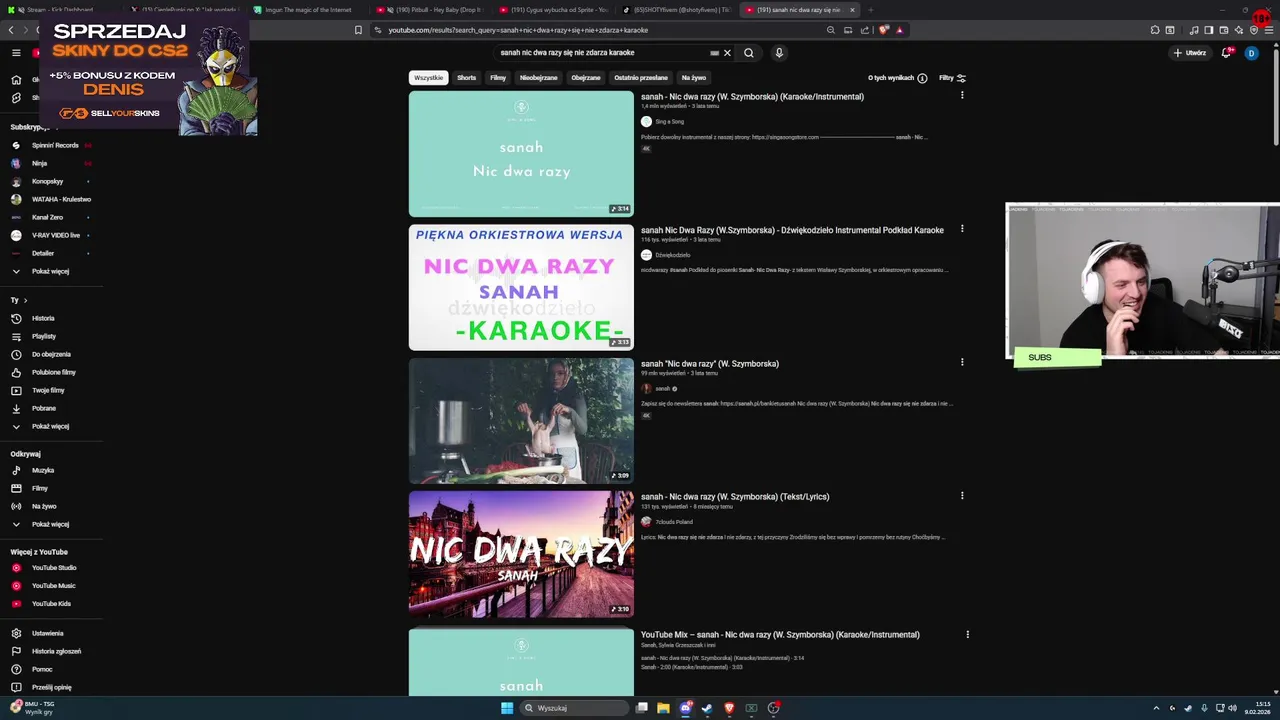Image resolution: width=1280 pixels, height=720 pixels.
Task: Open the NIC DWA RAZY SANAH lyrics thumbnail
Action: [521, 554]
